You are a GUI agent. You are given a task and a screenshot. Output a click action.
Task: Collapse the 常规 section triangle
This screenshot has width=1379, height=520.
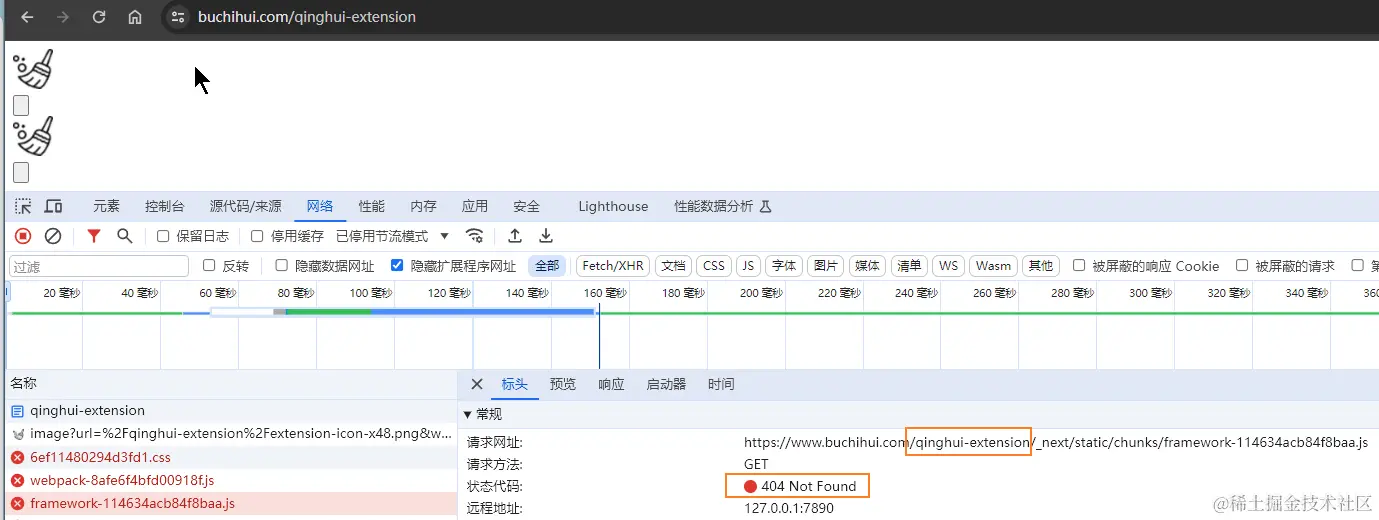pyautogui.click(x=467, y=414)
